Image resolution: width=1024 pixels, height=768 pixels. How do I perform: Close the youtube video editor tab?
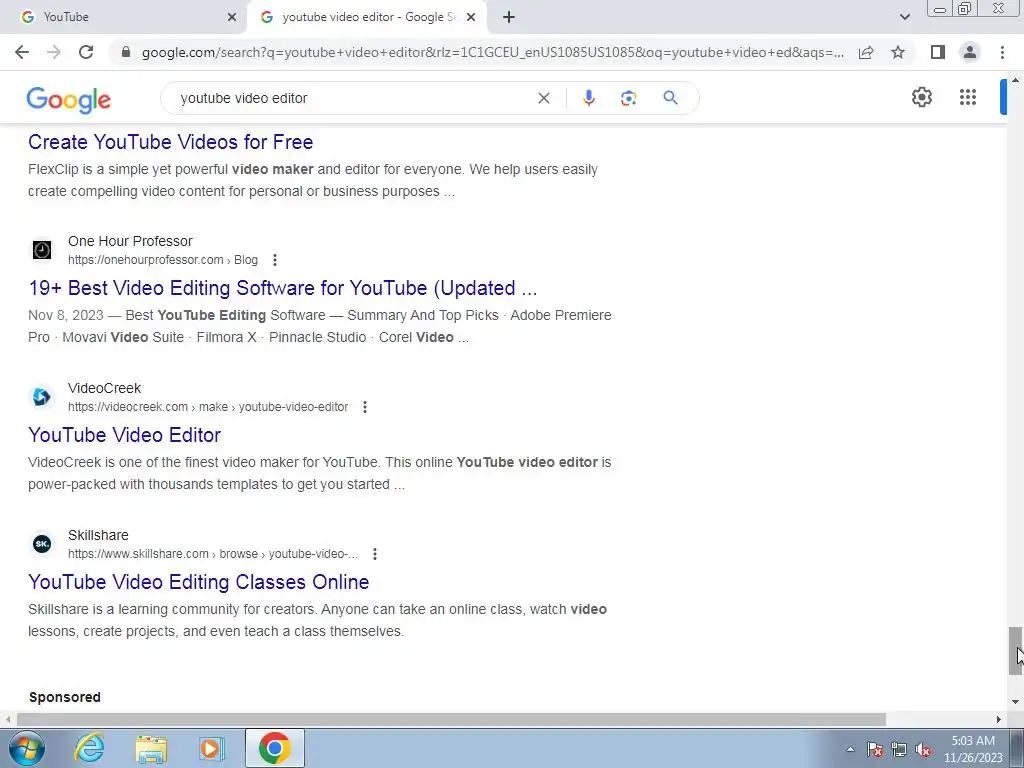coord(471,17)
